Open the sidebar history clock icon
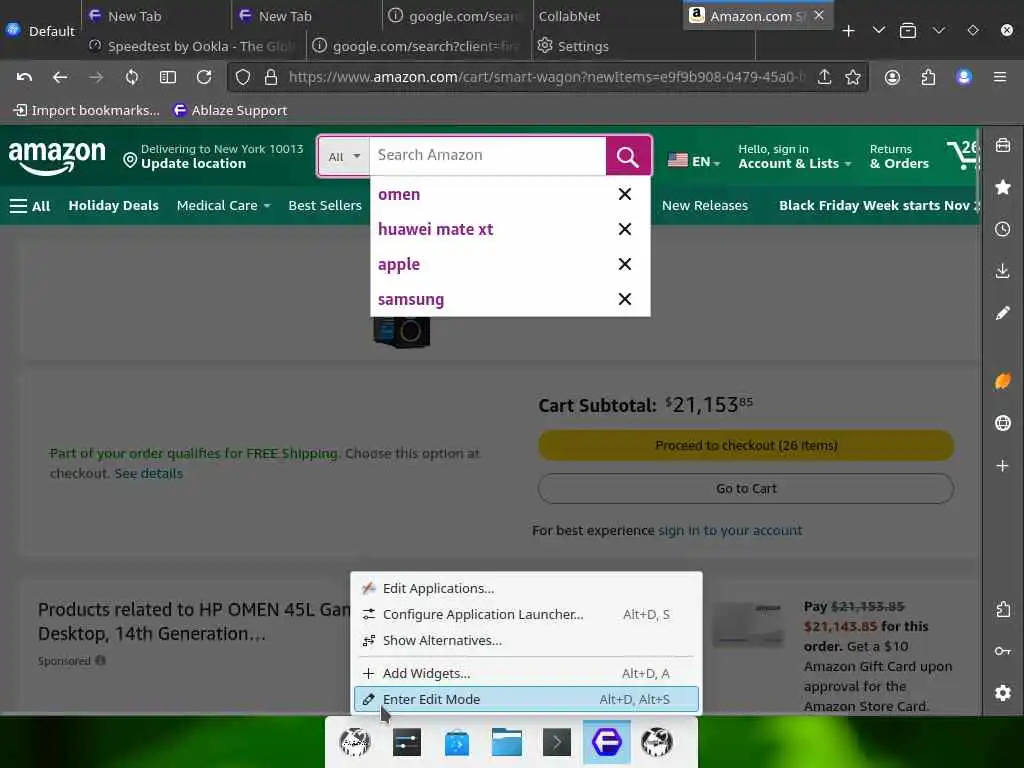Image resolution: width=1024 pixels, height=768 pixels. (1002, 229)
